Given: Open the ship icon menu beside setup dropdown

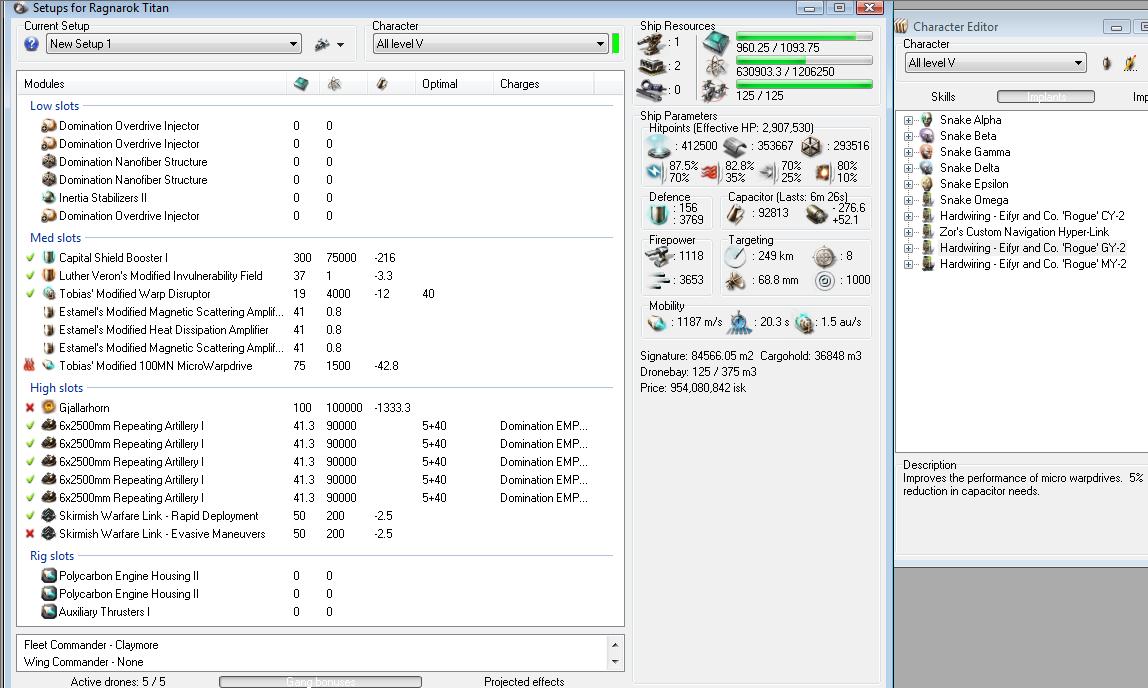Looking at the screenshot, I should click(x=329, y=44).
